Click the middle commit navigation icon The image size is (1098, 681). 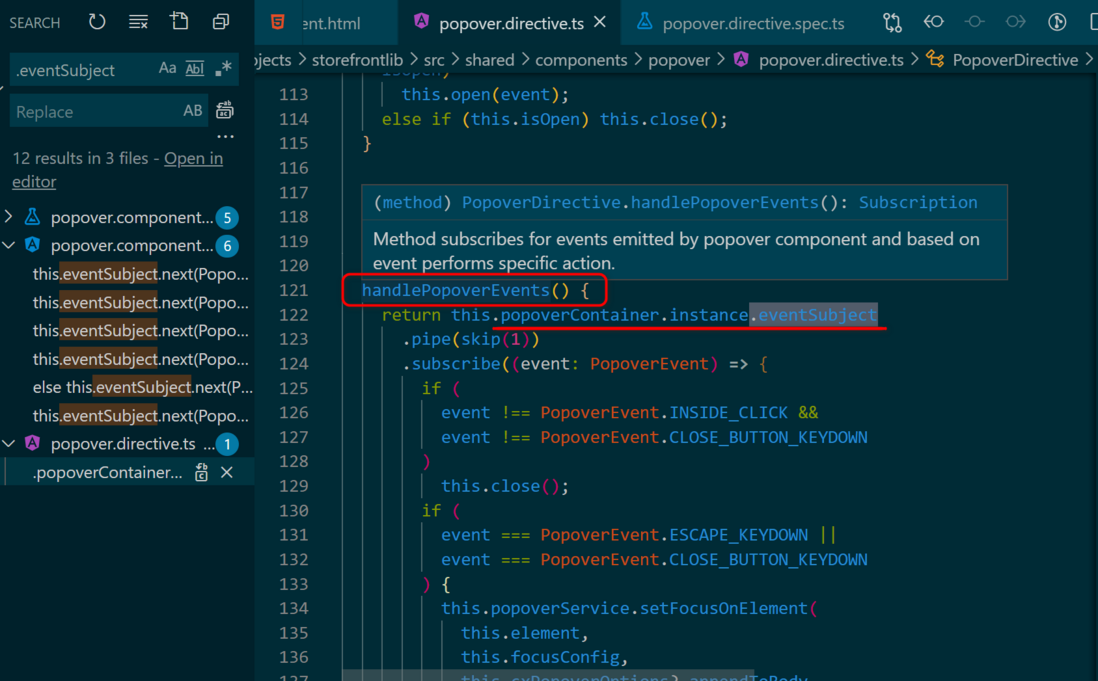[975, 22]
